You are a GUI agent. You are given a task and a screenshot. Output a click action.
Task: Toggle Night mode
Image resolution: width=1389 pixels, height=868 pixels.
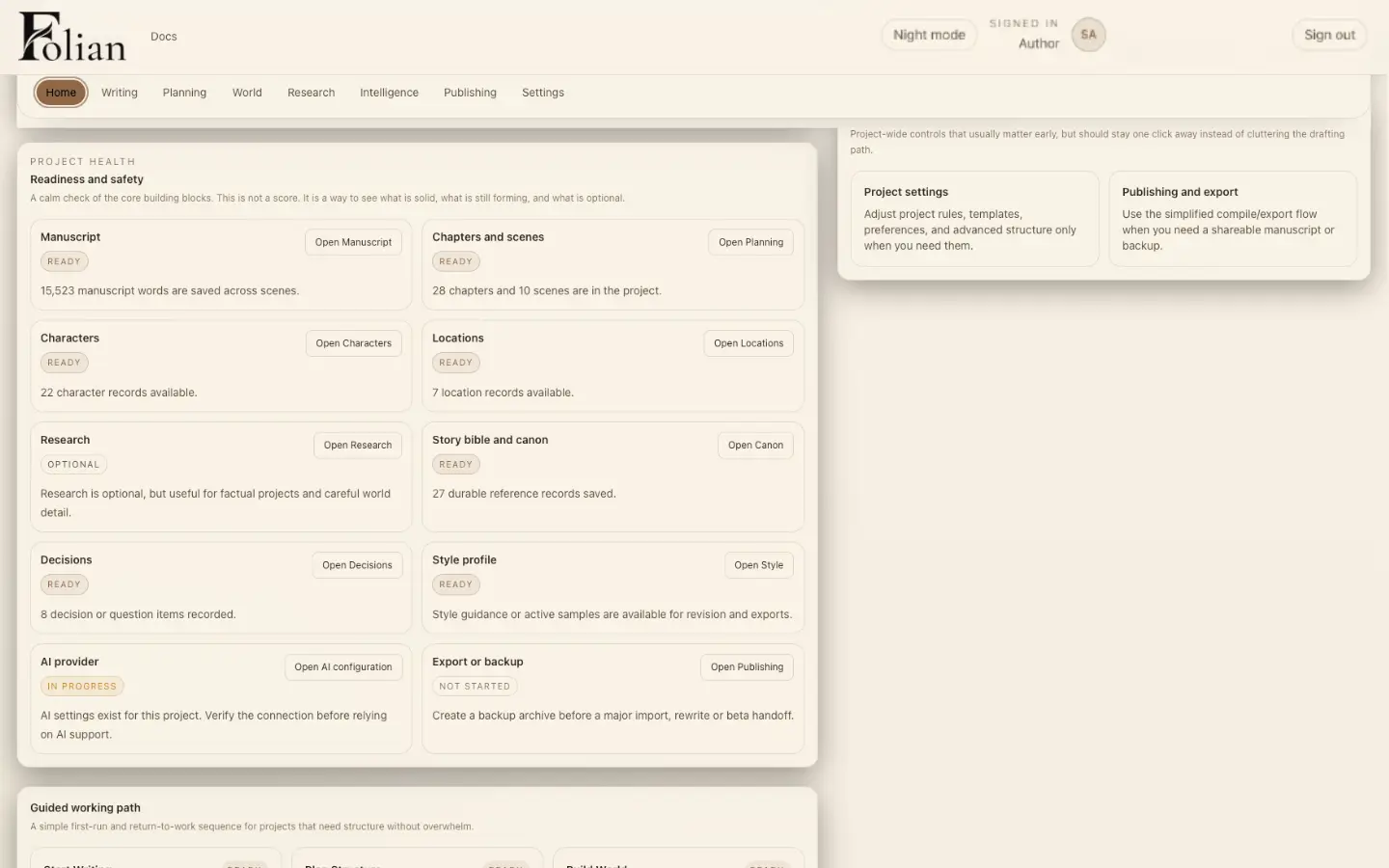929,35
